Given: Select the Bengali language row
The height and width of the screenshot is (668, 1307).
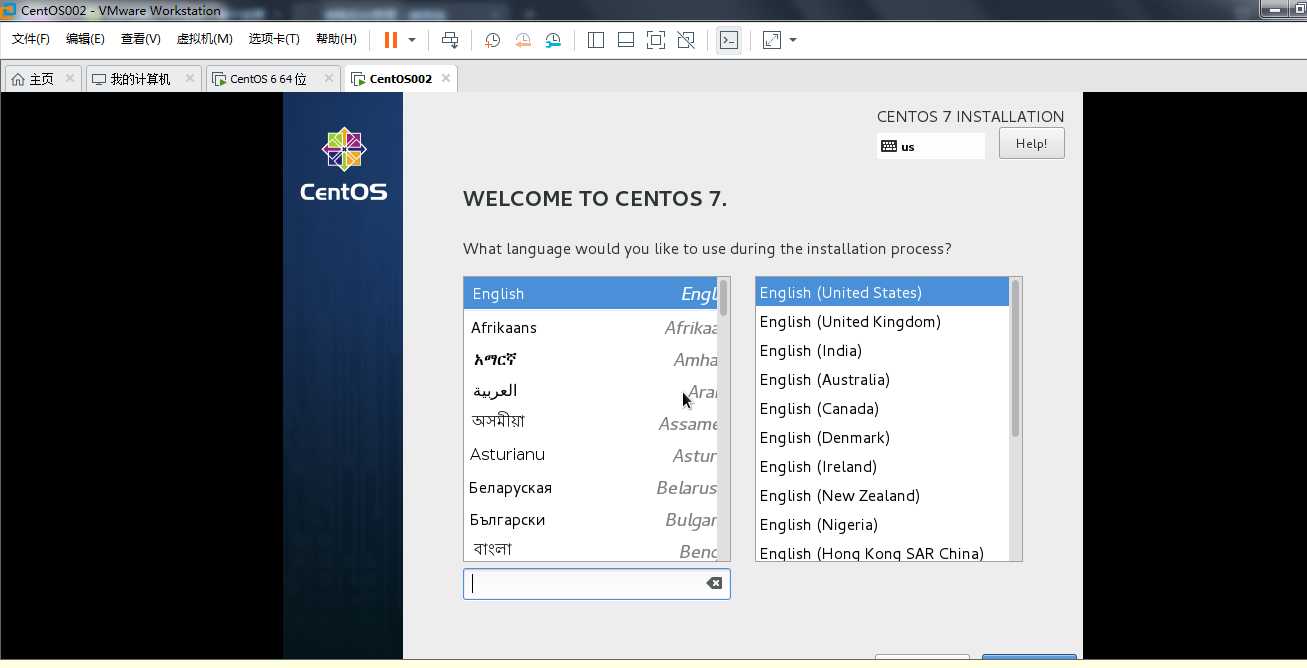Looking at the screenshot, I should 590,549.
